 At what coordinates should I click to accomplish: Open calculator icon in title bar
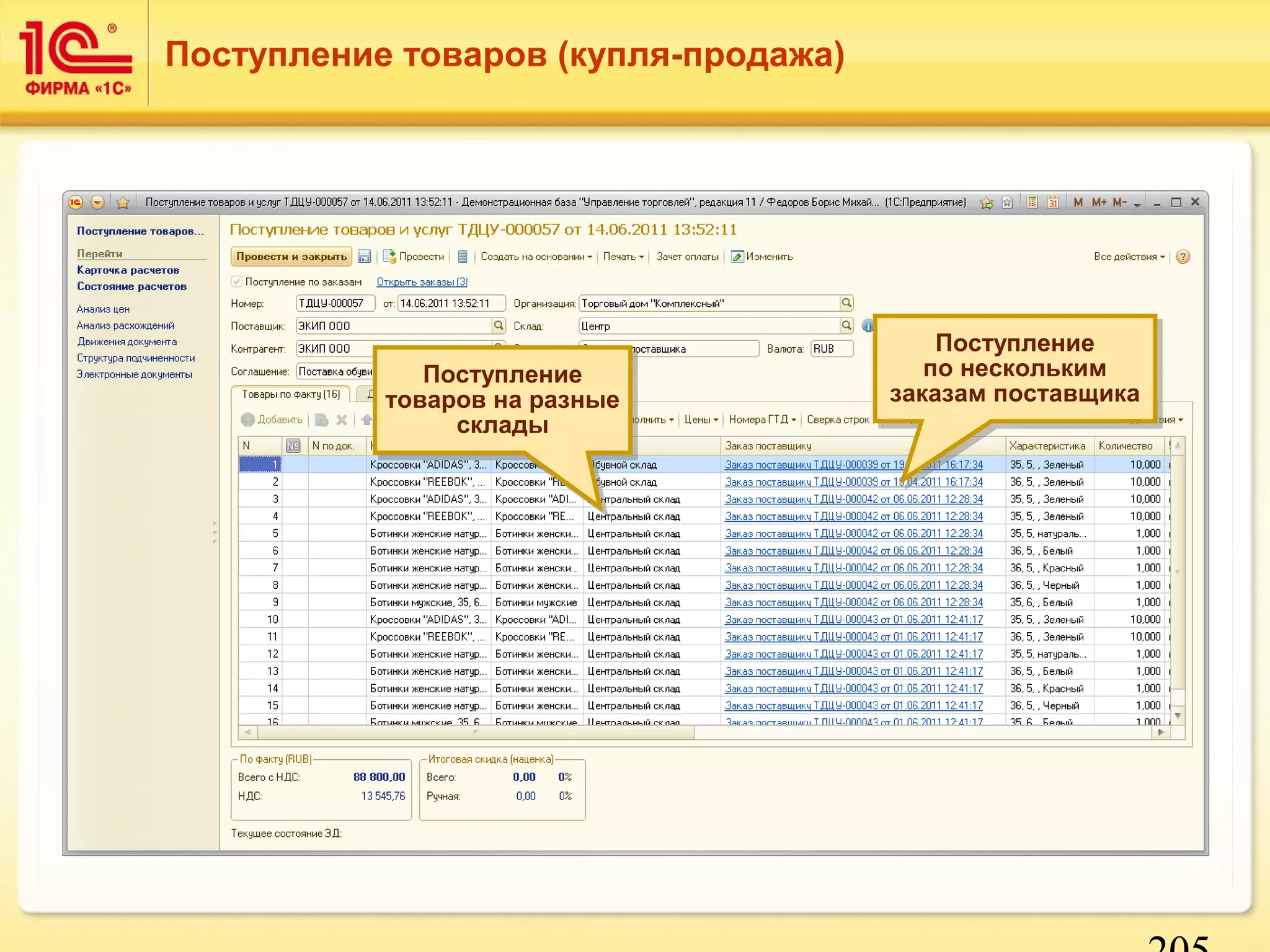pyautogui.click(x=1032, y=202)
